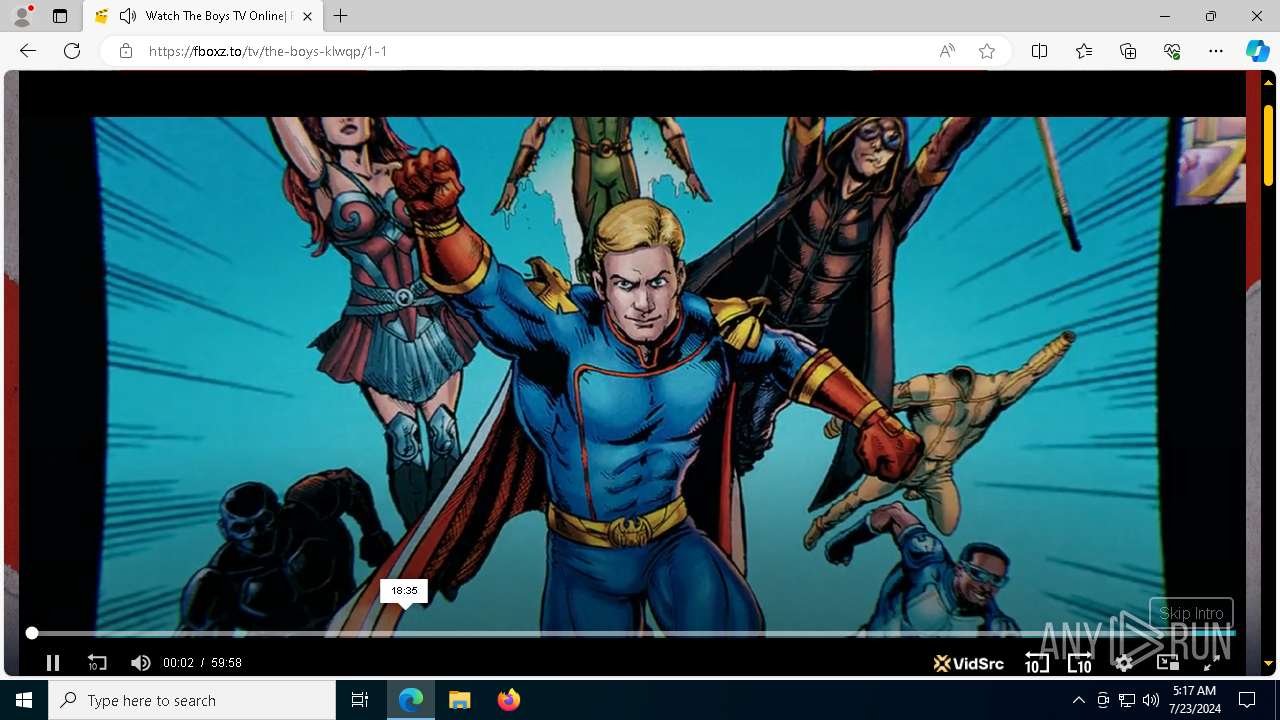Click the VidSrc logo in player
Viewport: 1280px width, 720px height.
[968, 662]
